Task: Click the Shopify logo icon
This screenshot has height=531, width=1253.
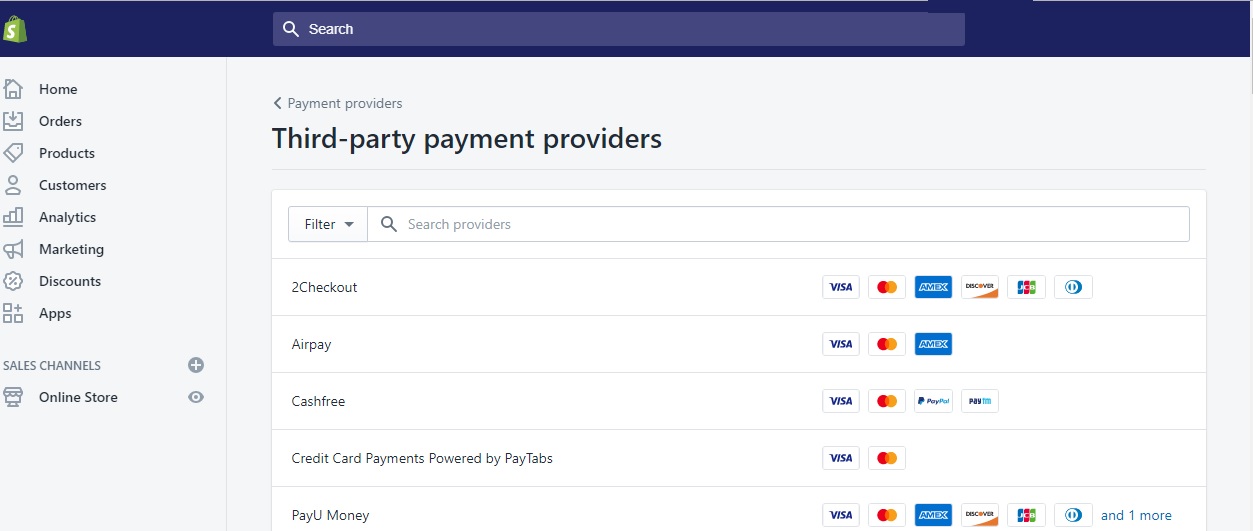Action: (x=14, y=29)
